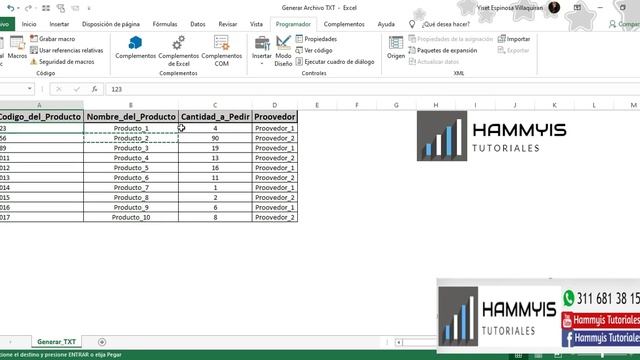
Task: Select the quantity cell with 19
Action: tap(215, 148)
